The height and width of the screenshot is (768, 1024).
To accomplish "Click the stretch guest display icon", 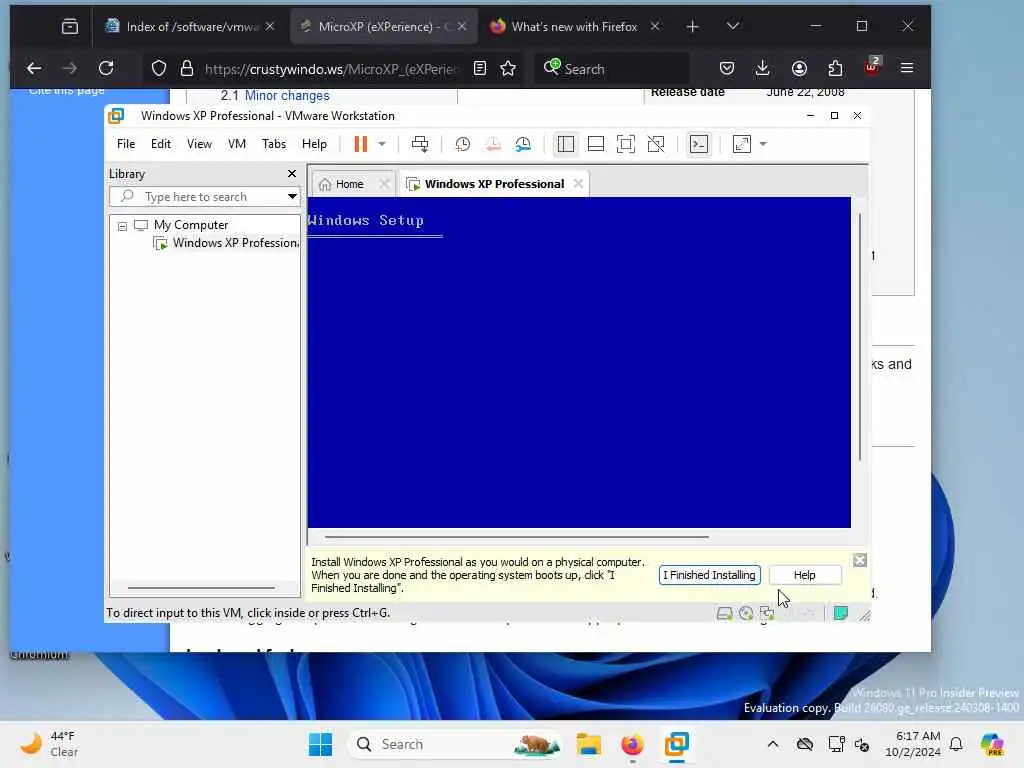I will (x=742, y=144).
